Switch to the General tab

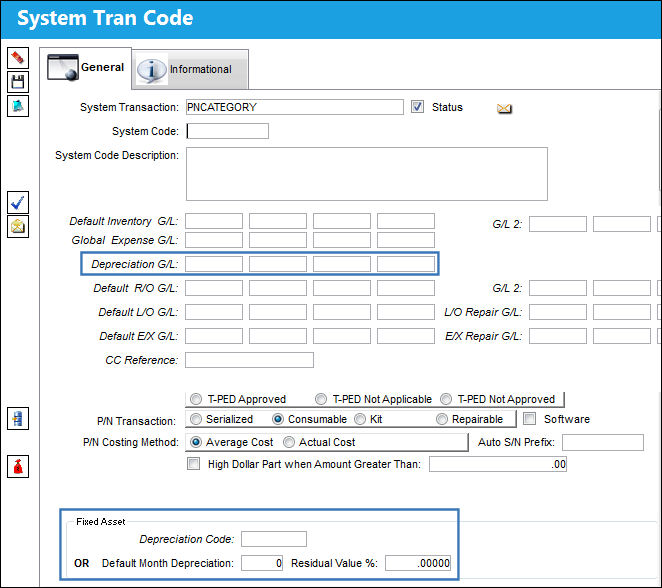point(86,68)
